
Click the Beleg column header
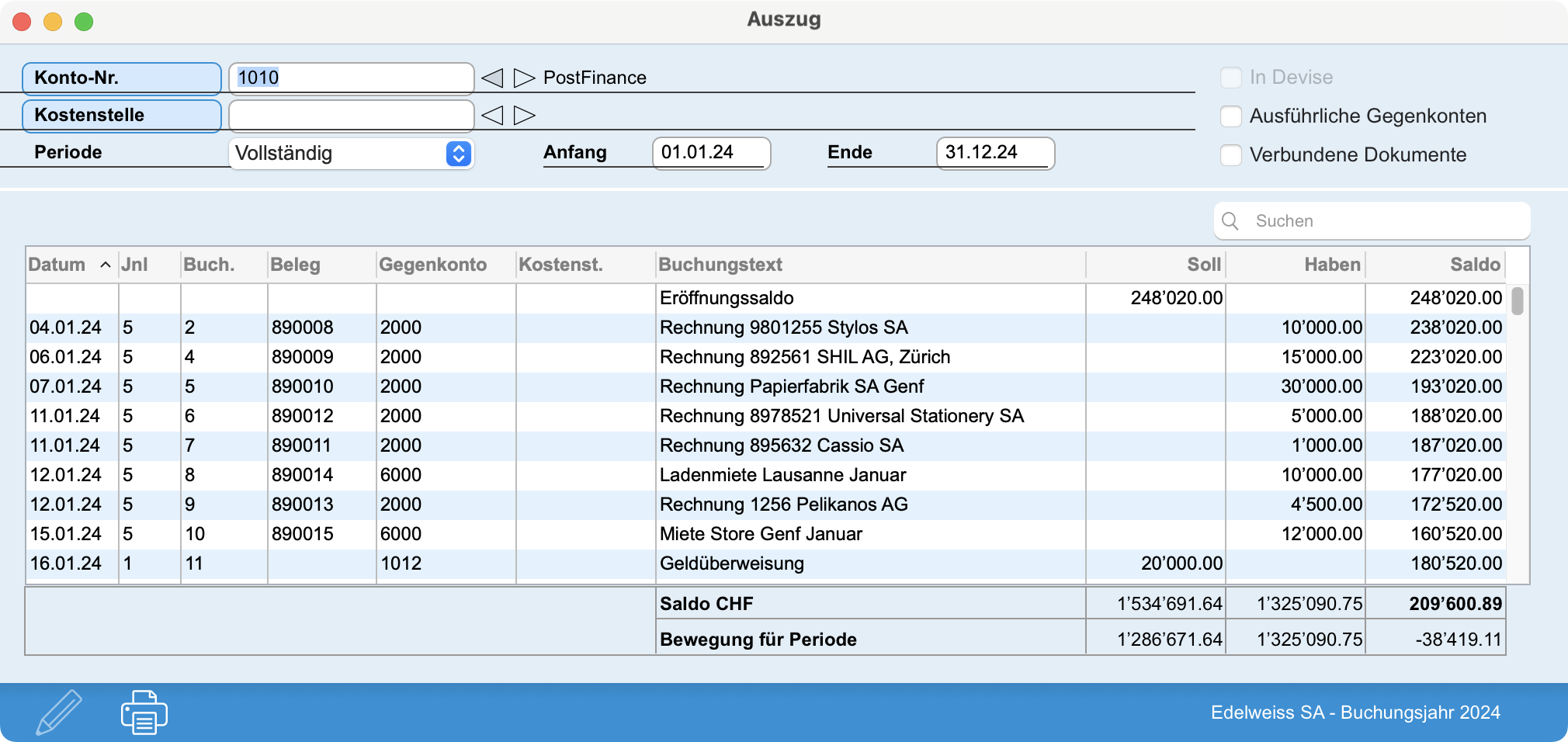tap(321, 265)
